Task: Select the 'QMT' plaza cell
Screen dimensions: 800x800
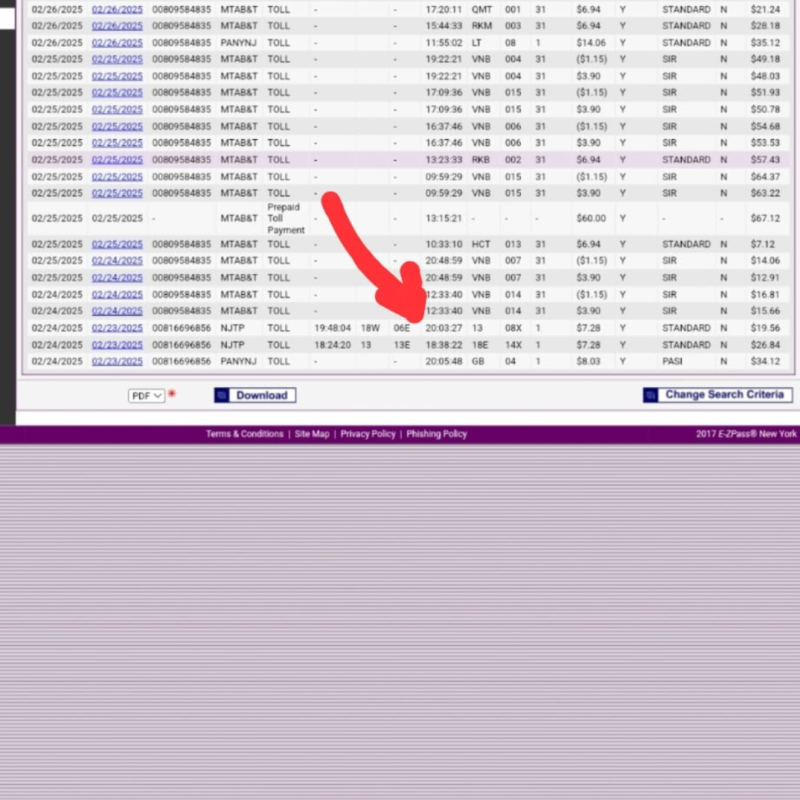Action: [x=482, y=10]
